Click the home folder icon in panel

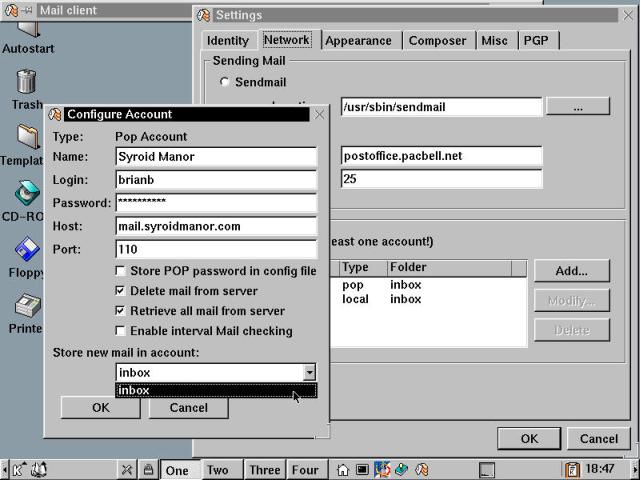tap(343, 469)
